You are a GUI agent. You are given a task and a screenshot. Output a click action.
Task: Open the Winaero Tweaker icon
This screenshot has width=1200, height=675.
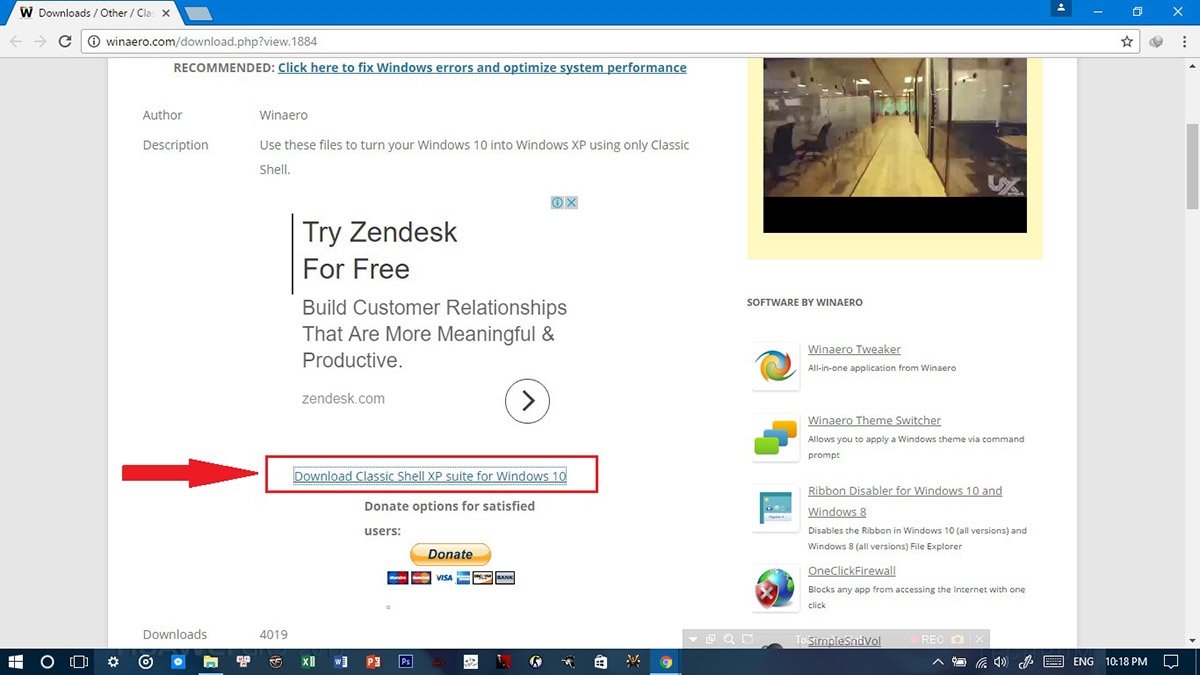coord(776,366)
